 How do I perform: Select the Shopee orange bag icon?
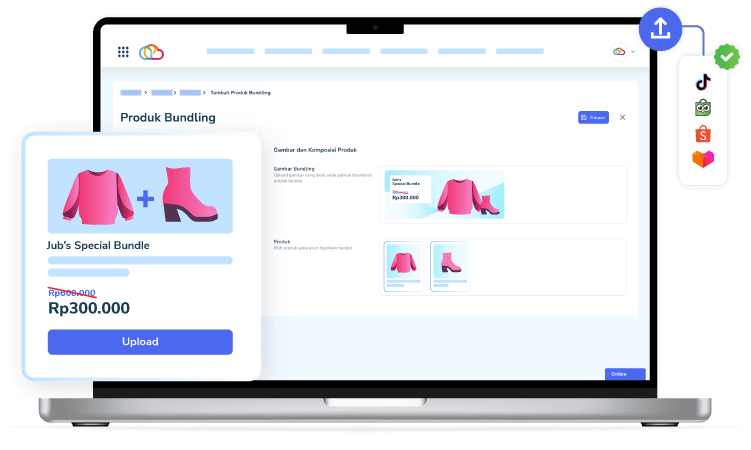coord(704,133)
